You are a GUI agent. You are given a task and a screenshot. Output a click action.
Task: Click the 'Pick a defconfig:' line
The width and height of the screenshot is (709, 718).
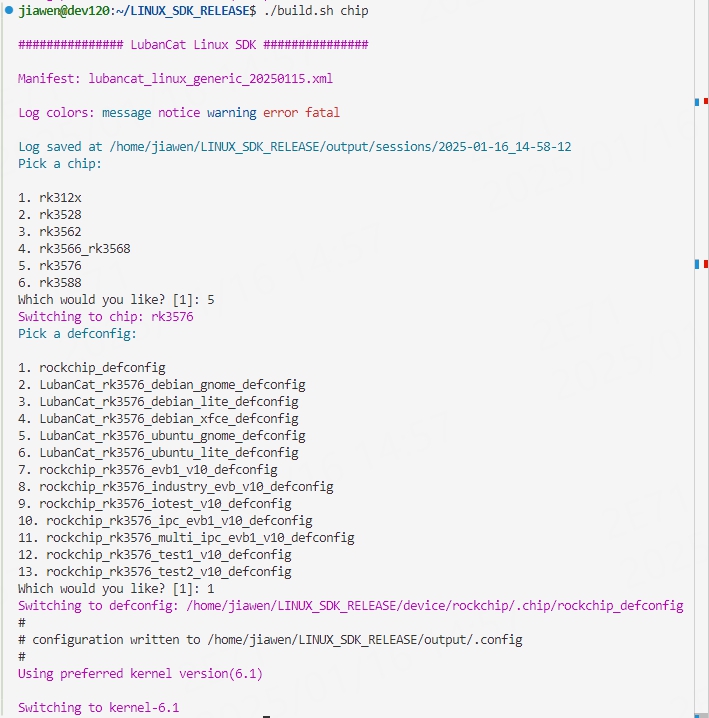(77, 334)
